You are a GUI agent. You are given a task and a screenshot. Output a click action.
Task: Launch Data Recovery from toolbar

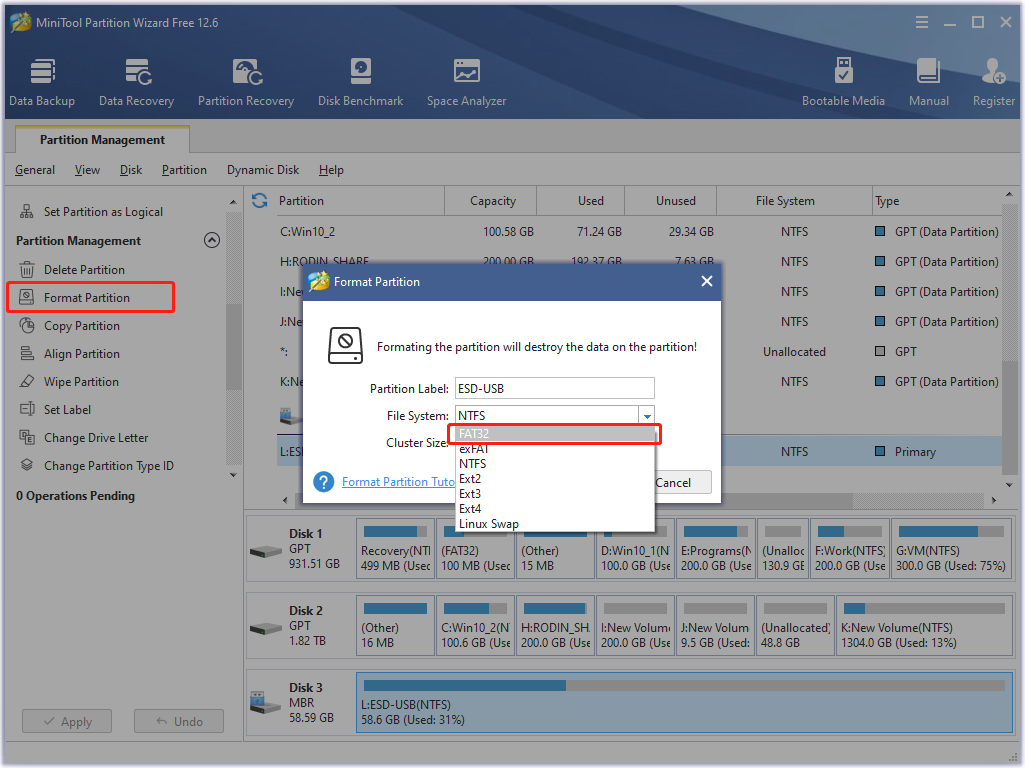click(137, 82)
